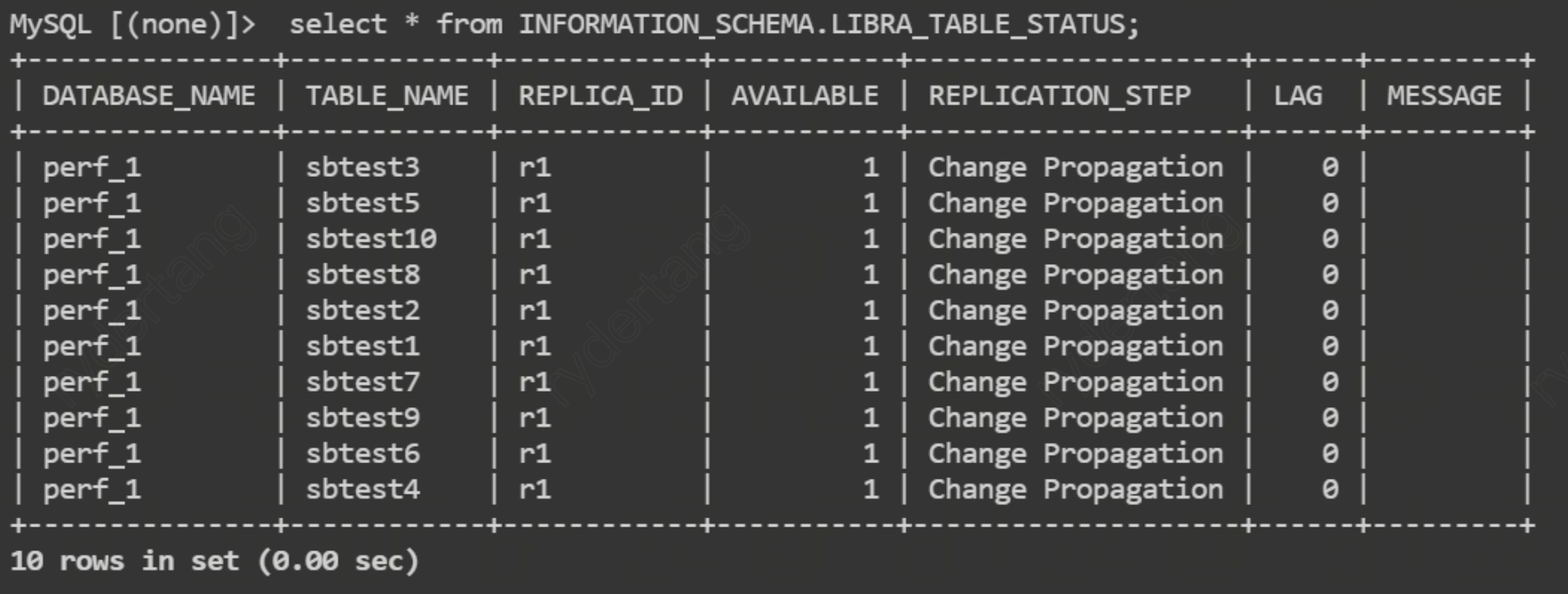
Task: Click the REPLICATION_STEP column header
Action: click(x=1060, y=96)
